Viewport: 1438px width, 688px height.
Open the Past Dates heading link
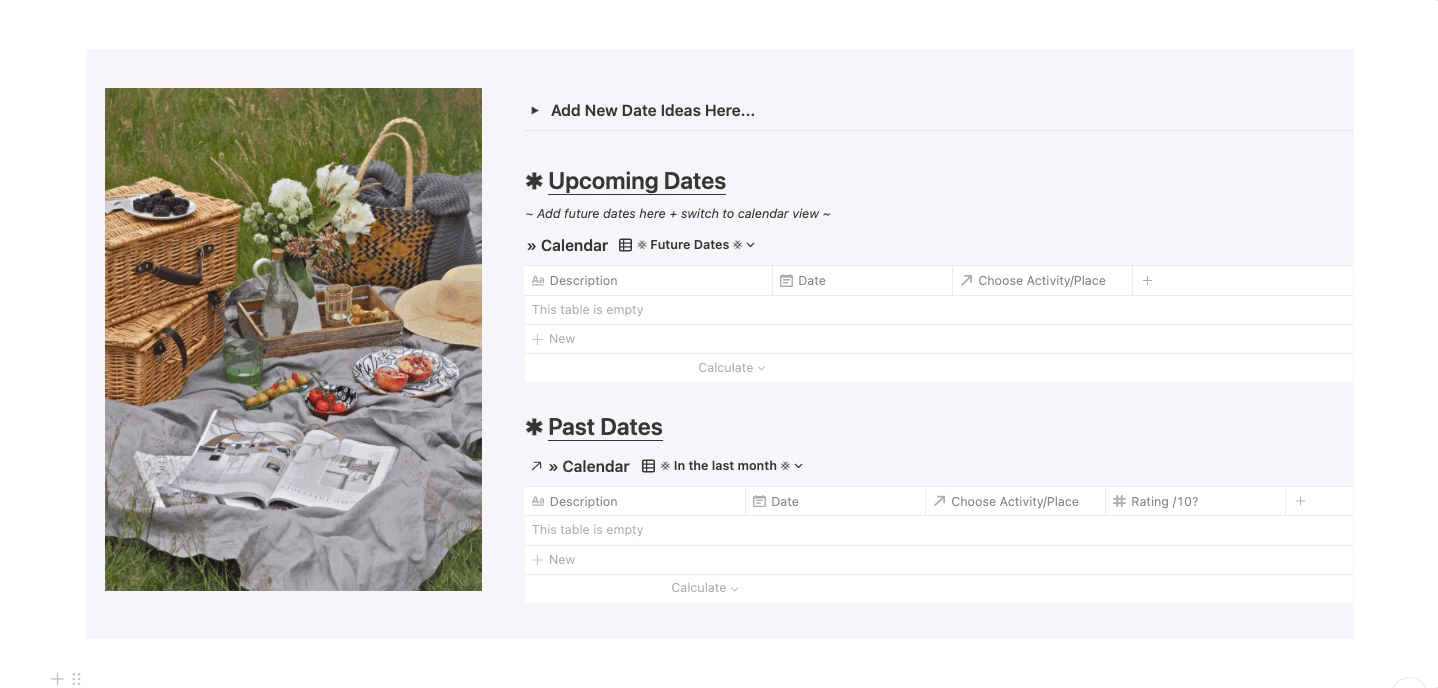click(605, 427)
